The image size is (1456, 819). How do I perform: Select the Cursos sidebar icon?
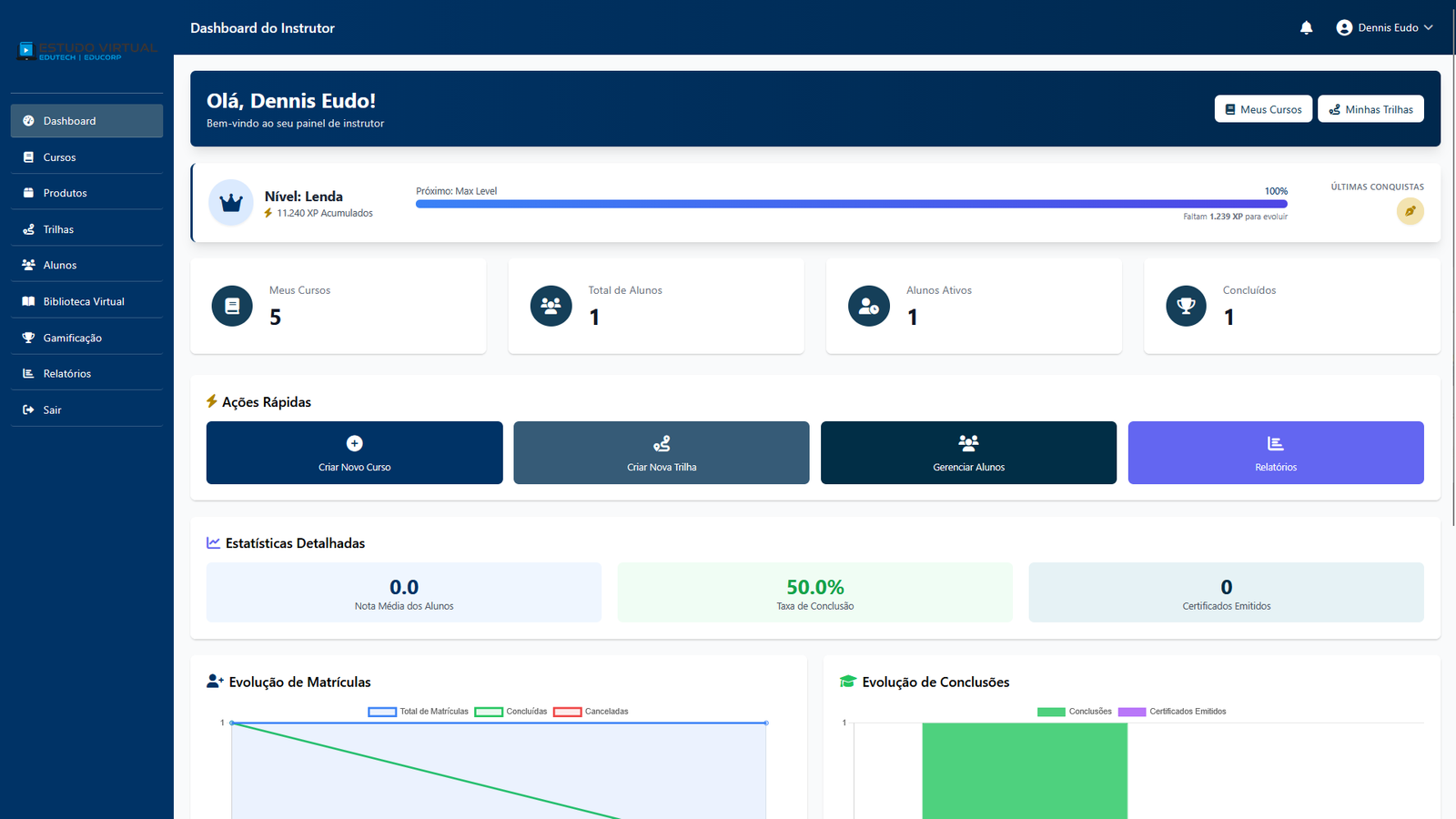[x=28, y=157]
